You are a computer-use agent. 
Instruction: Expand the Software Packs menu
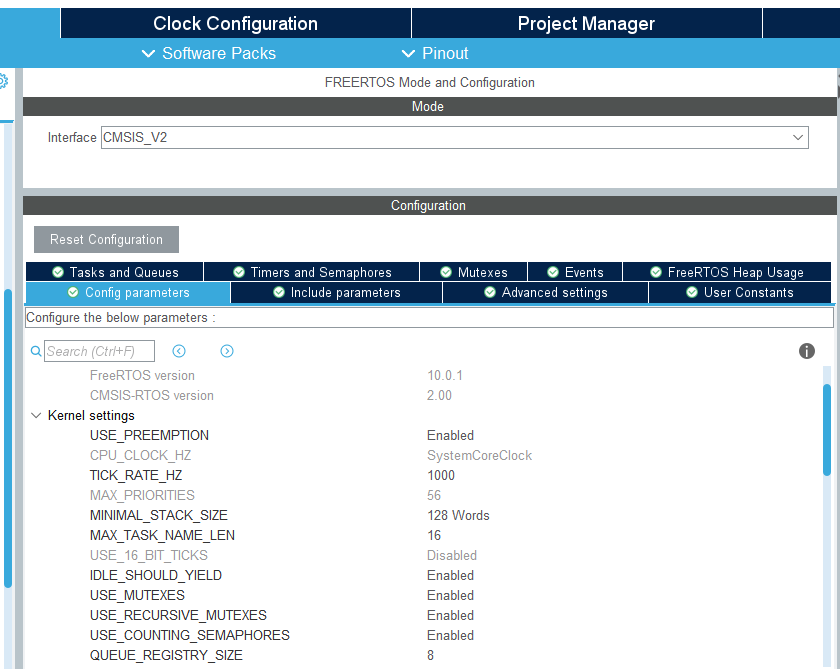pos(208,54)
